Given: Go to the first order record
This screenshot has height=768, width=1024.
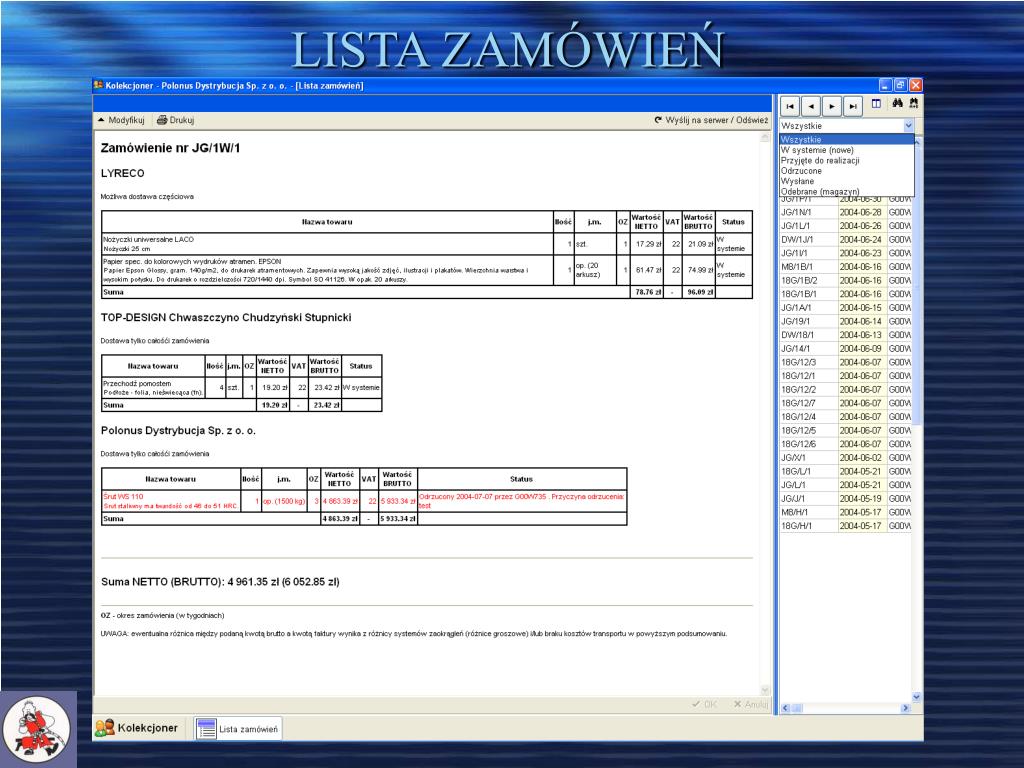Looking at the screenshot, I should pyautogui.click(x=790, y=106).
